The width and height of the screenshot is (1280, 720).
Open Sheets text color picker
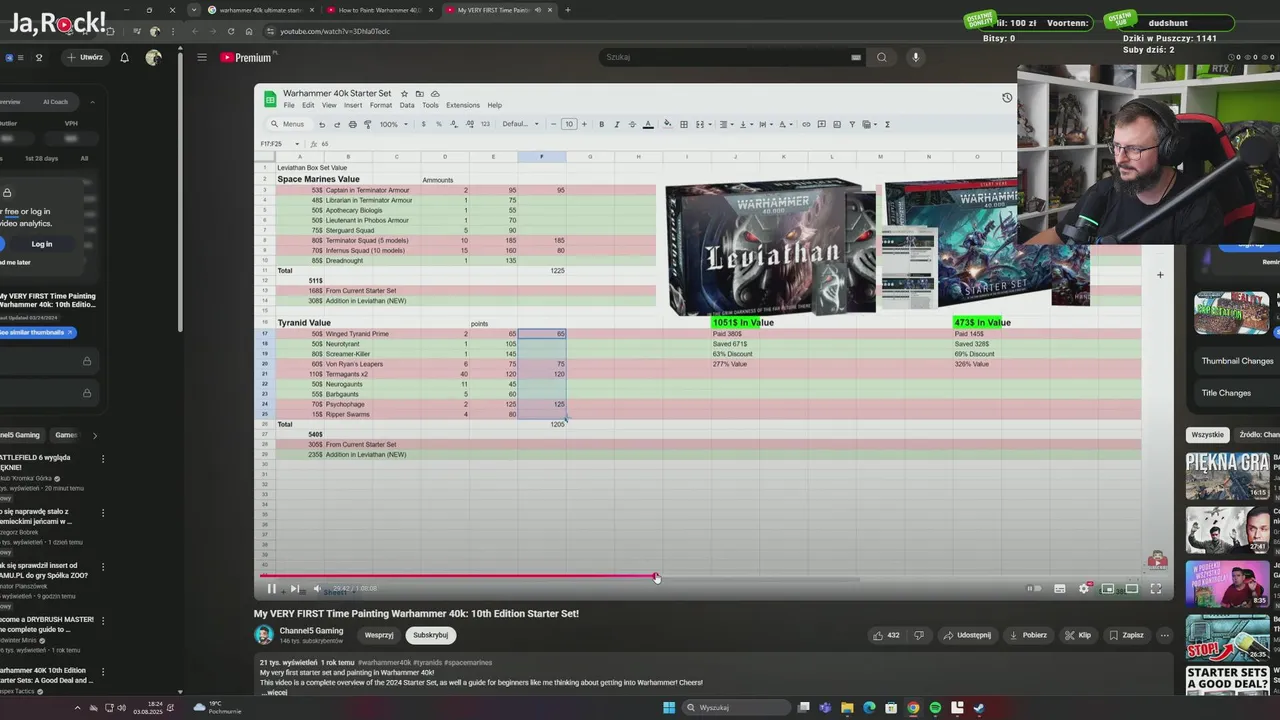tap(648, 124)
